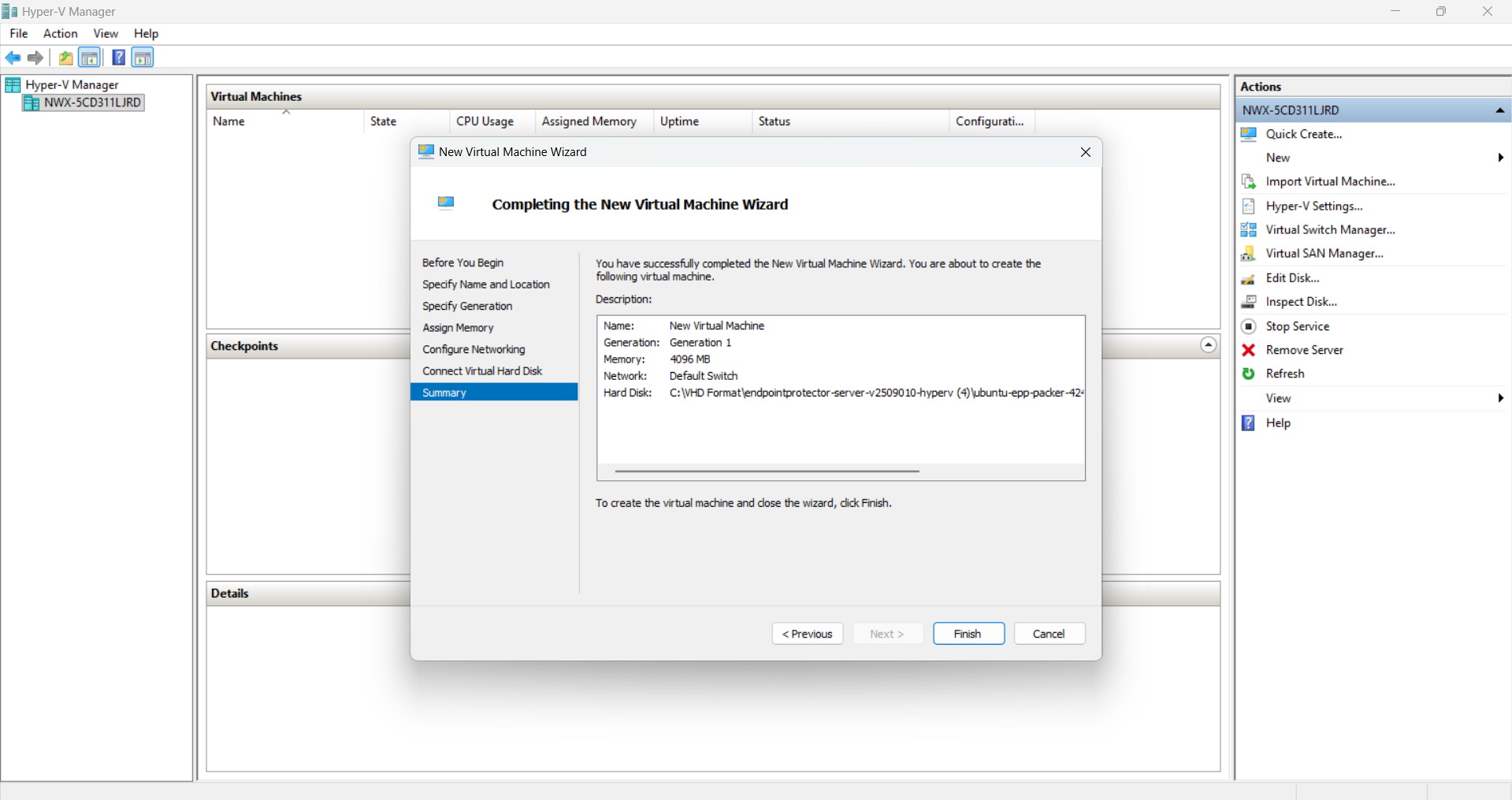The height and width of the screenshot is (800, 1512).
Task: Click the Edit Disk icon
Action: 1248,278
